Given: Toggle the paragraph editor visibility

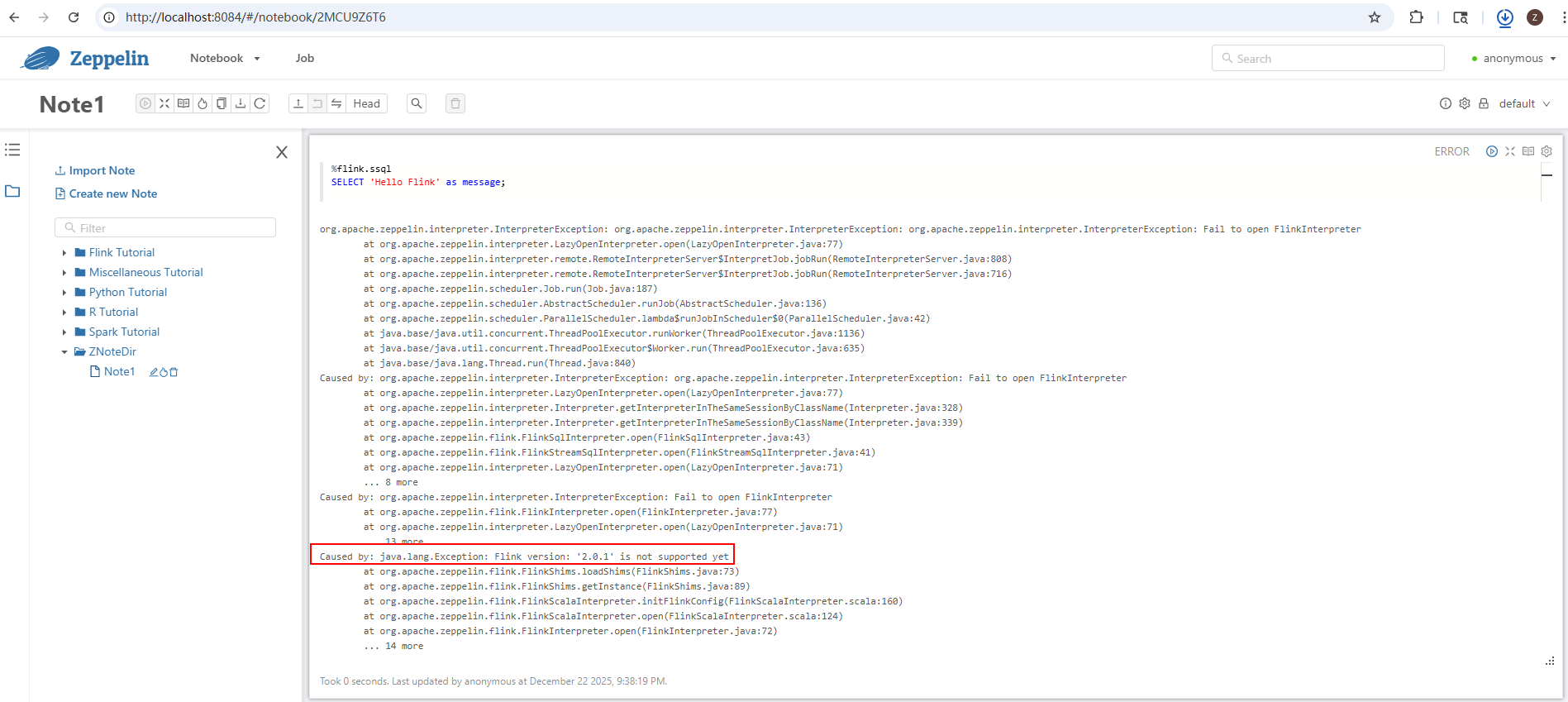Looking at the screenshot, I should pyautogui.click(x=1510, y=151).
